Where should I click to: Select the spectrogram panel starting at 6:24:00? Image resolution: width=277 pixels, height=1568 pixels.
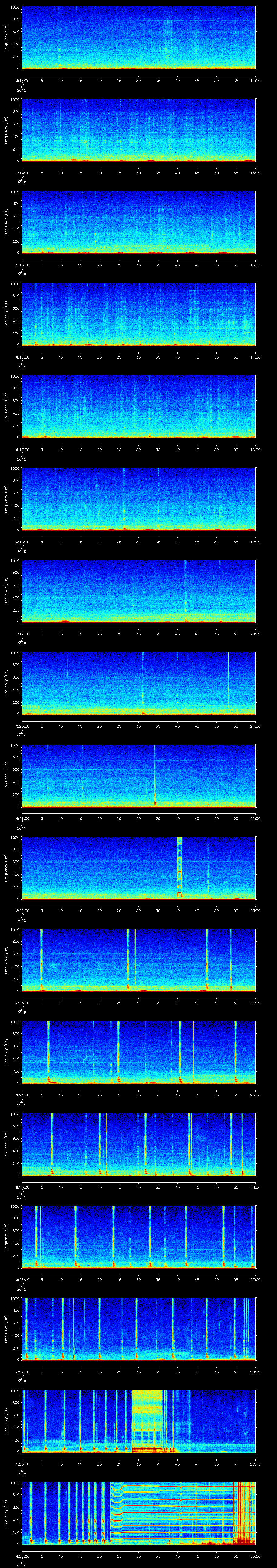coord(139,1052)
